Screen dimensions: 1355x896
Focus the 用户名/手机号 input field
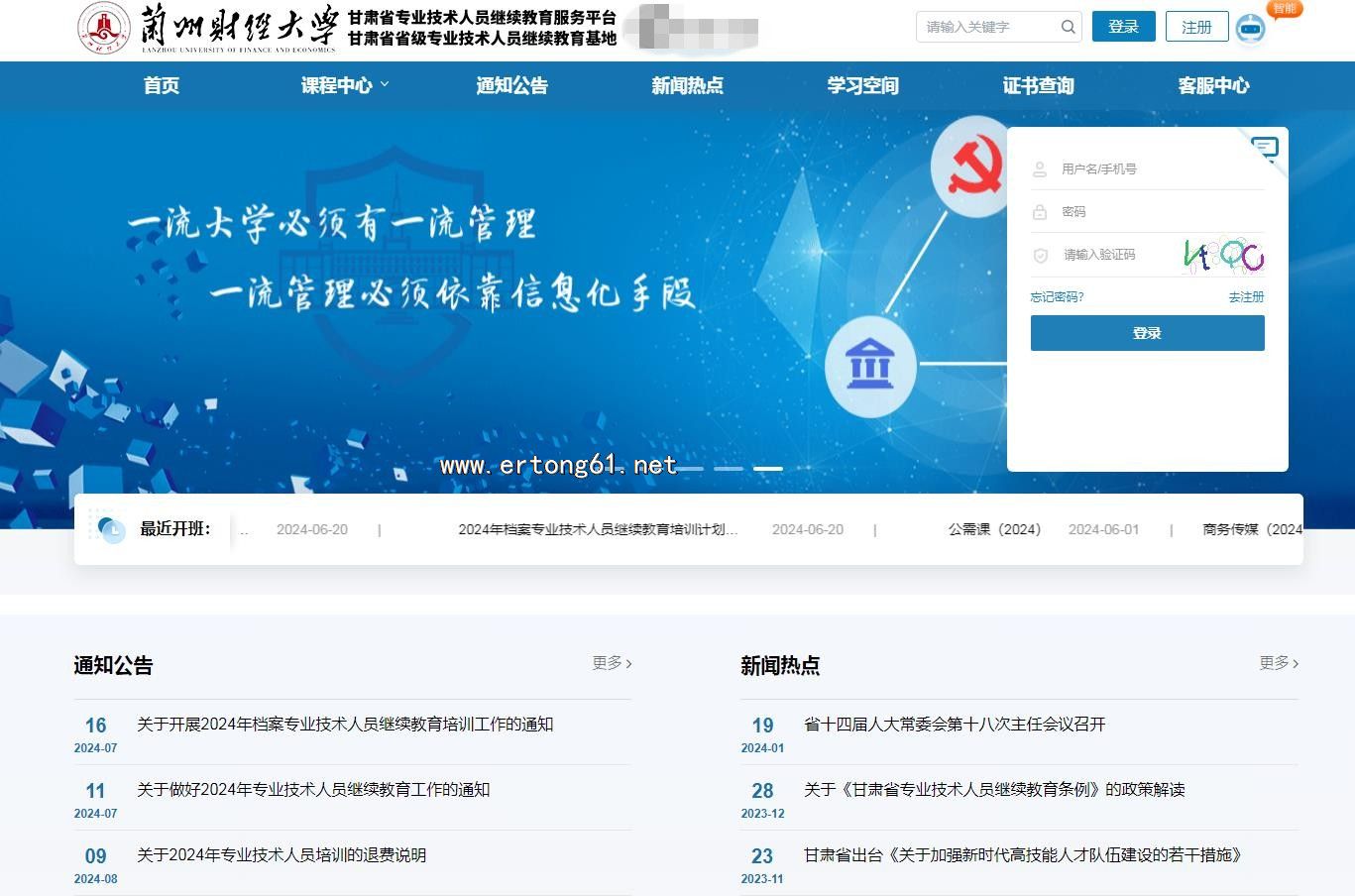(1150, 169)
